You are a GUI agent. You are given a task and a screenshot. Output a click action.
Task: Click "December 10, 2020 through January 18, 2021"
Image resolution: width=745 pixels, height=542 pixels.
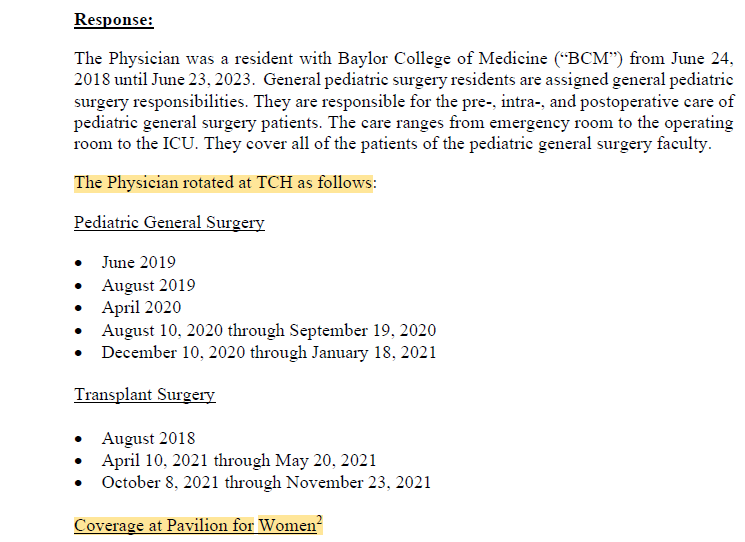268,352
